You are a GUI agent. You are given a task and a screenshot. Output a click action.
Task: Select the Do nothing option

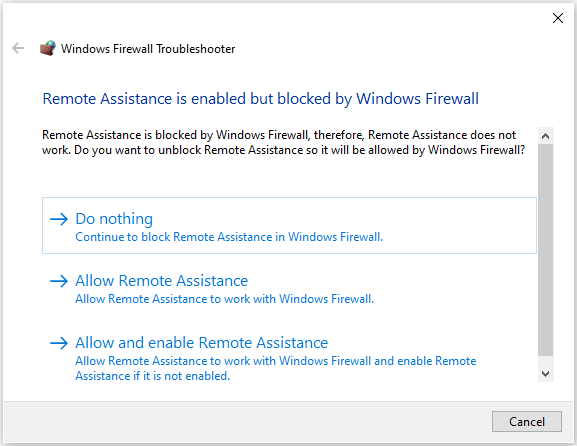click(289, 226)
